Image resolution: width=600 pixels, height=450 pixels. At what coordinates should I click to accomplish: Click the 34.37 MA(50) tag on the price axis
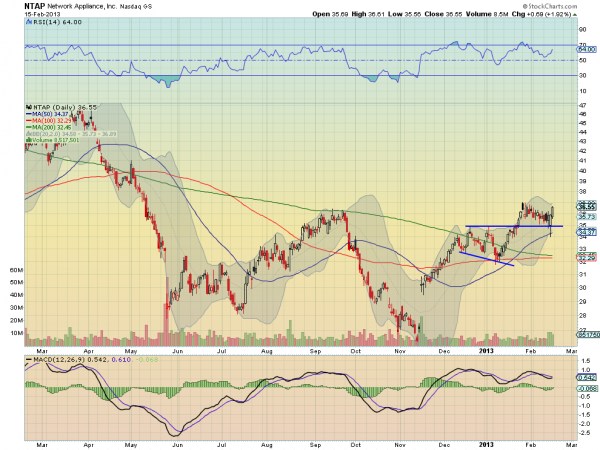587,232
